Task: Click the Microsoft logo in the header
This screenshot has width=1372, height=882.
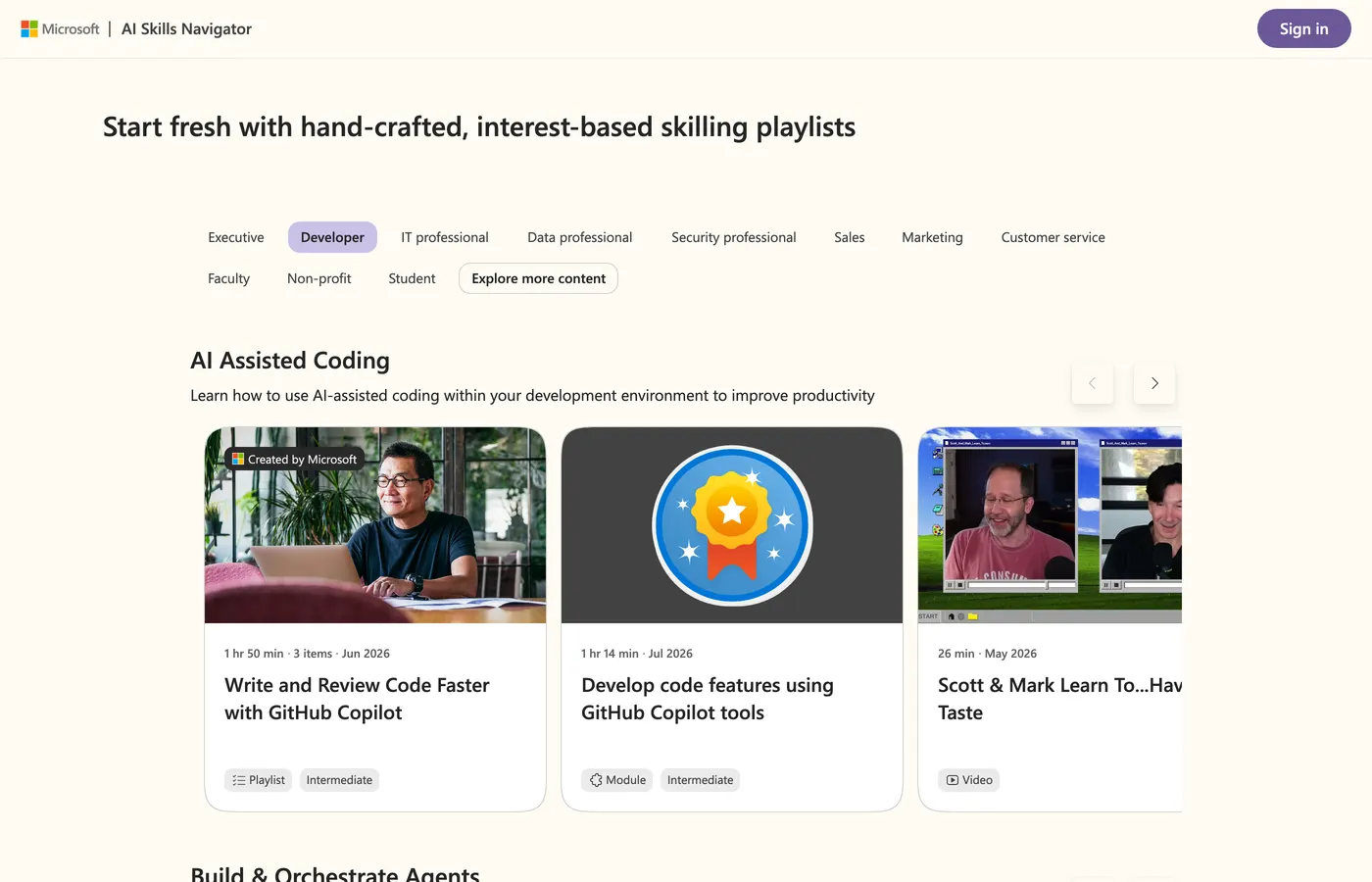Action: 60,29
